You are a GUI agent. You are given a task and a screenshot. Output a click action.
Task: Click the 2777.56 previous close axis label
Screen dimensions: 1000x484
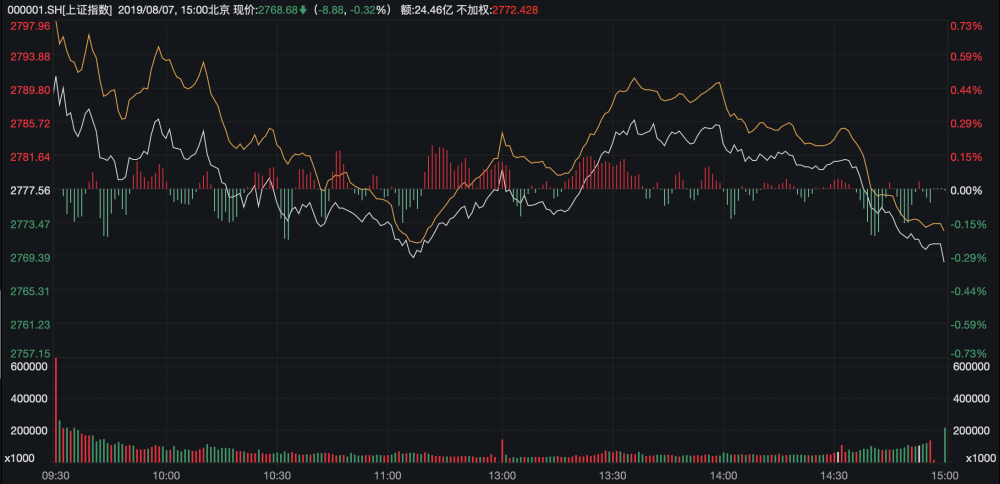point(31,190)
